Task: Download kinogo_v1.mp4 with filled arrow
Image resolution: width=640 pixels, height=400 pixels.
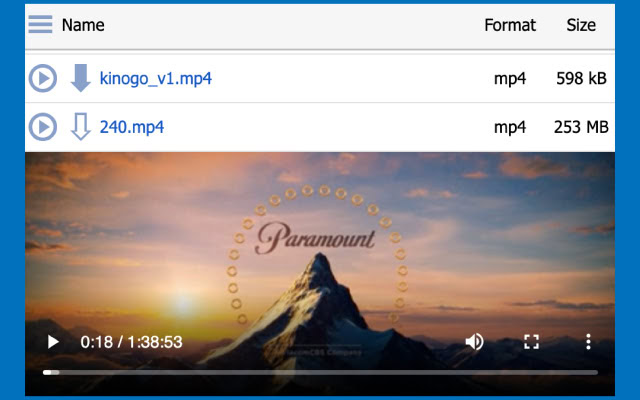Action: [80, 78]
